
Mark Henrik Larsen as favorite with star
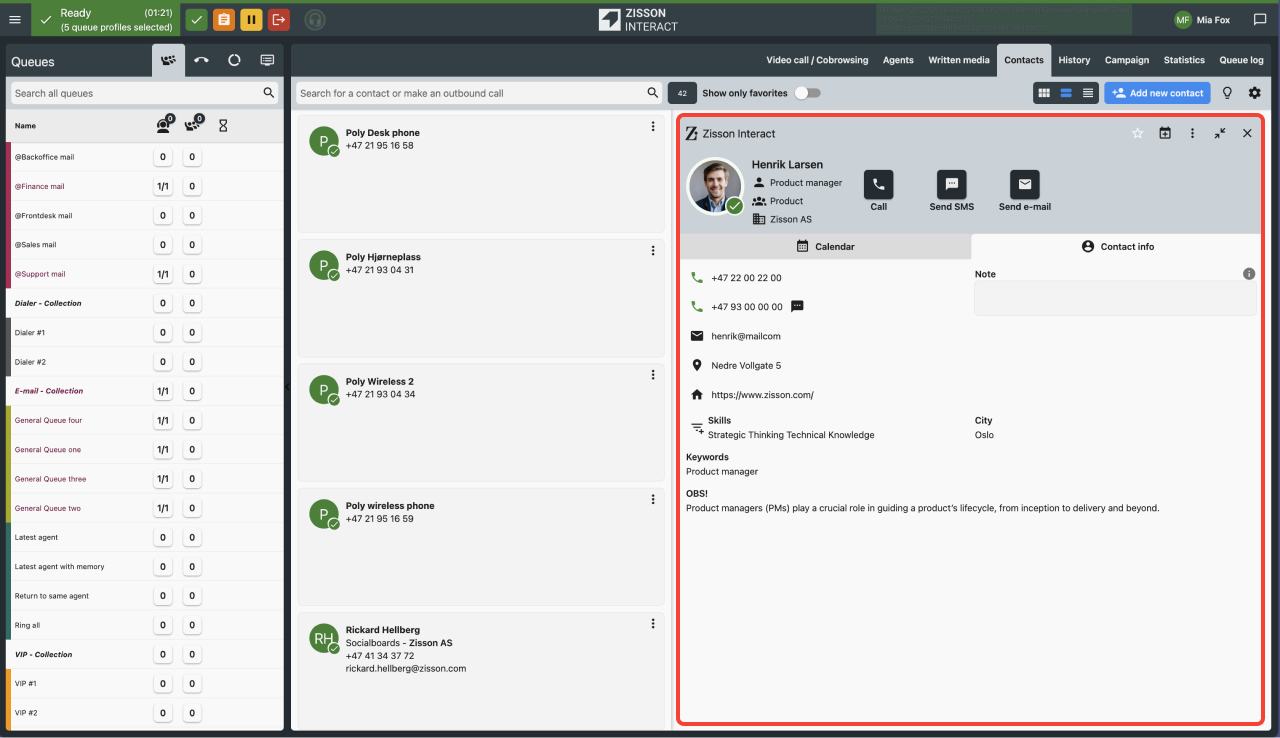point(1137,133)
